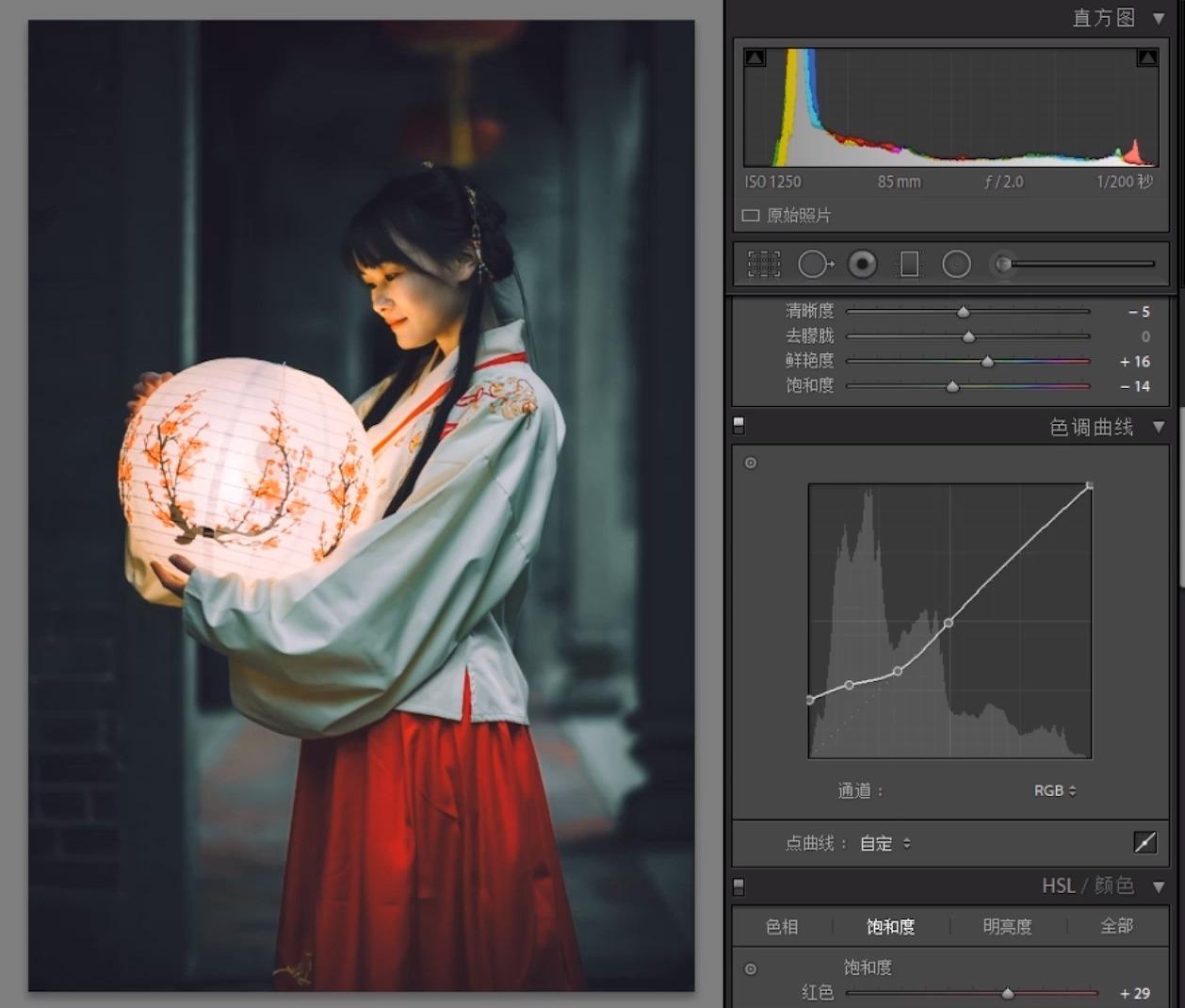
Task: Click the point curve edit button
Action: (1144, 842)
